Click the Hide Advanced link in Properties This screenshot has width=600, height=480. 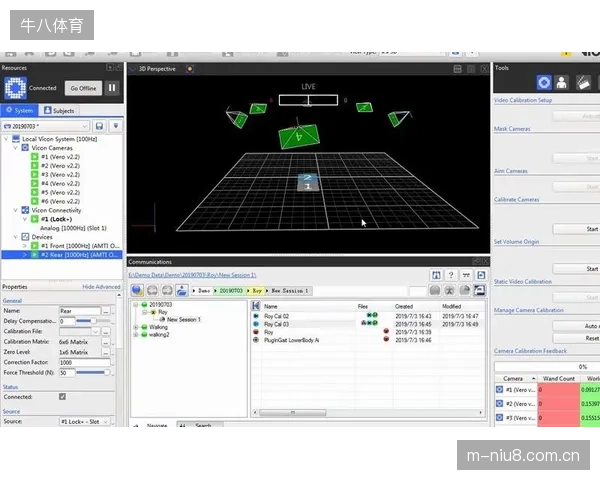click(101, 287)
